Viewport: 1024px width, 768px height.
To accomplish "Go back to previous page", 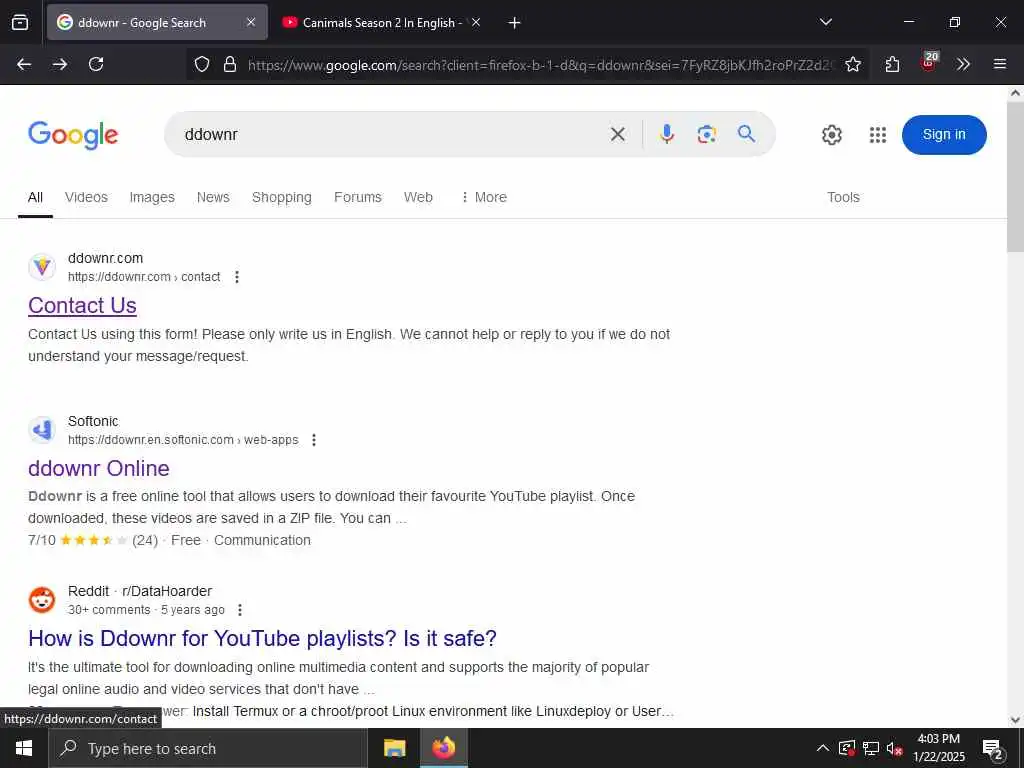I will [24, 64].
